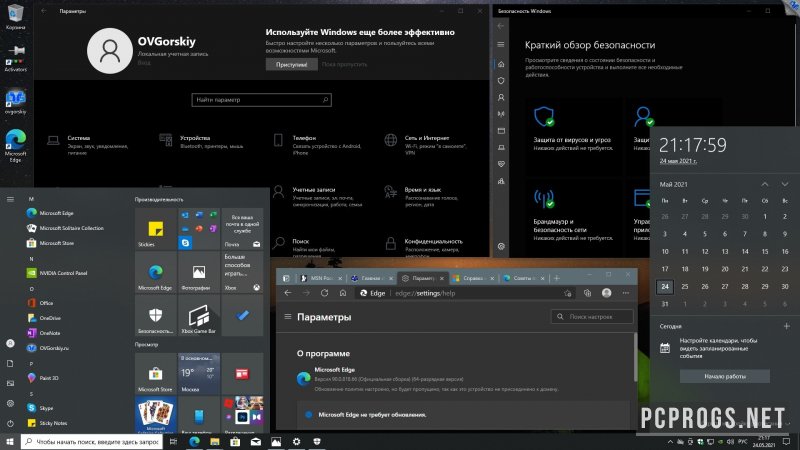Select account protection person icon in sidebar
The width and height of the screenshot is (800, 450).
pos(501,97)
